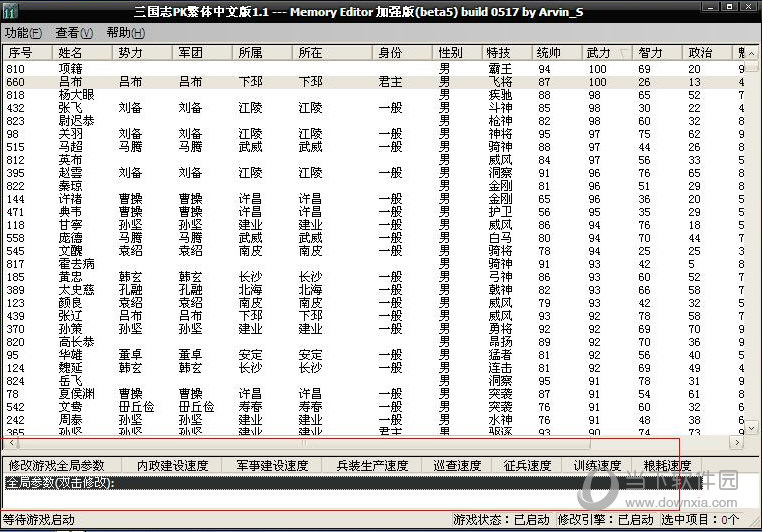This screenshot has height=532, width=762.
Task: Select row 张飞
Action: click(x=374, y=108)
